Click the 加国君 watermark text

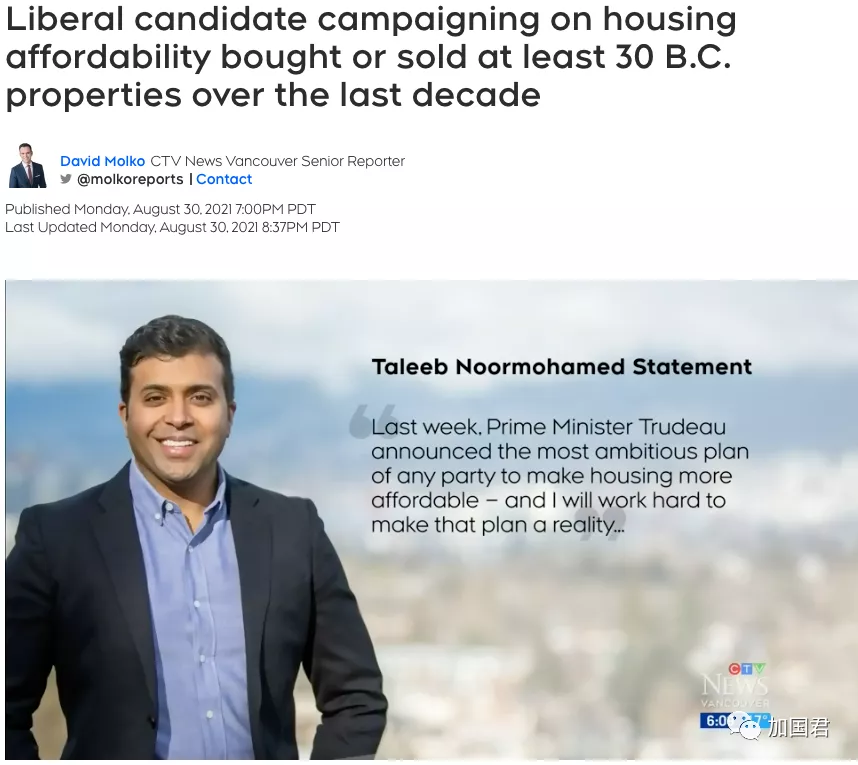point(799,727)
